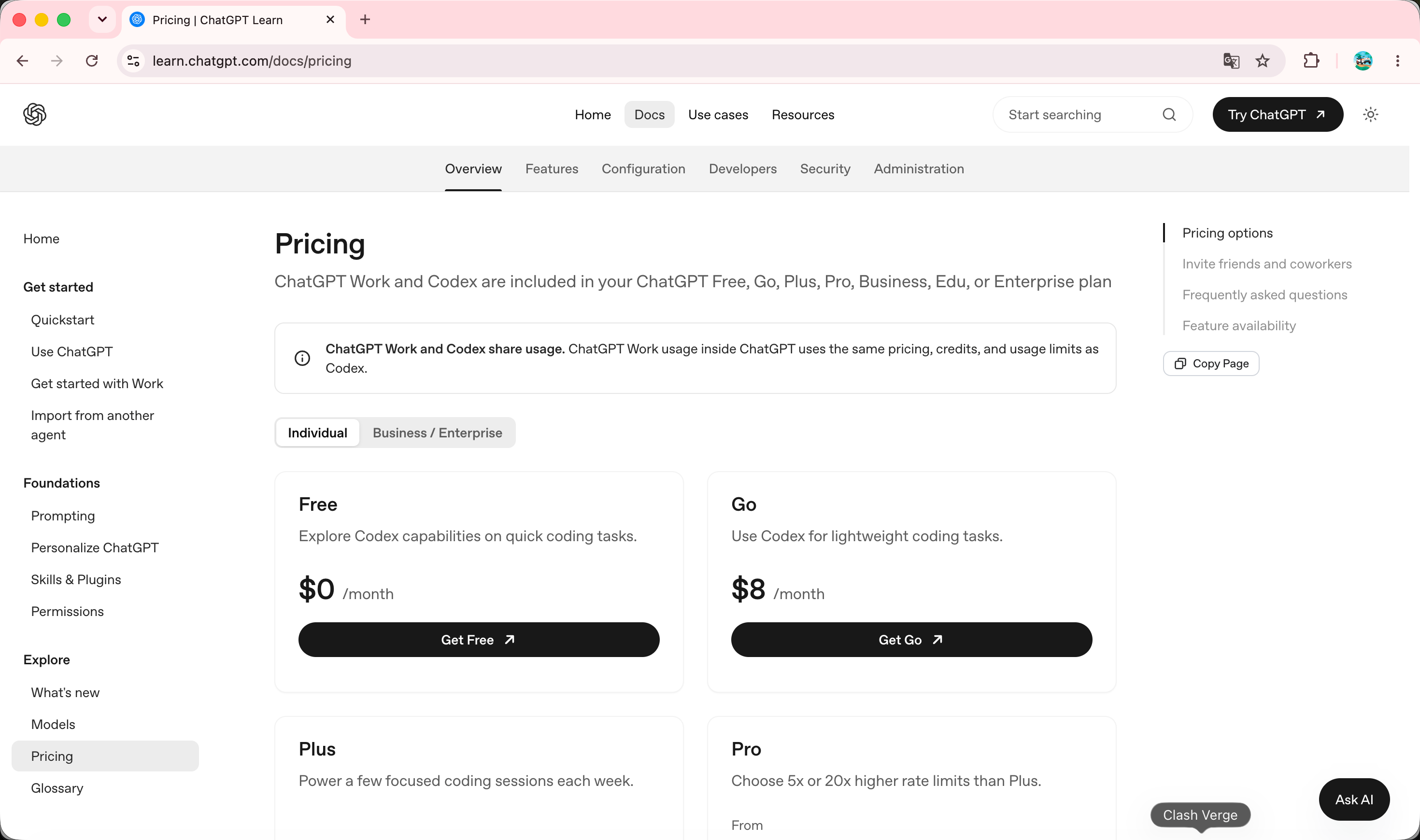
Task: Jump to Frequently asked questions section
Action: tap(1264, 295)
